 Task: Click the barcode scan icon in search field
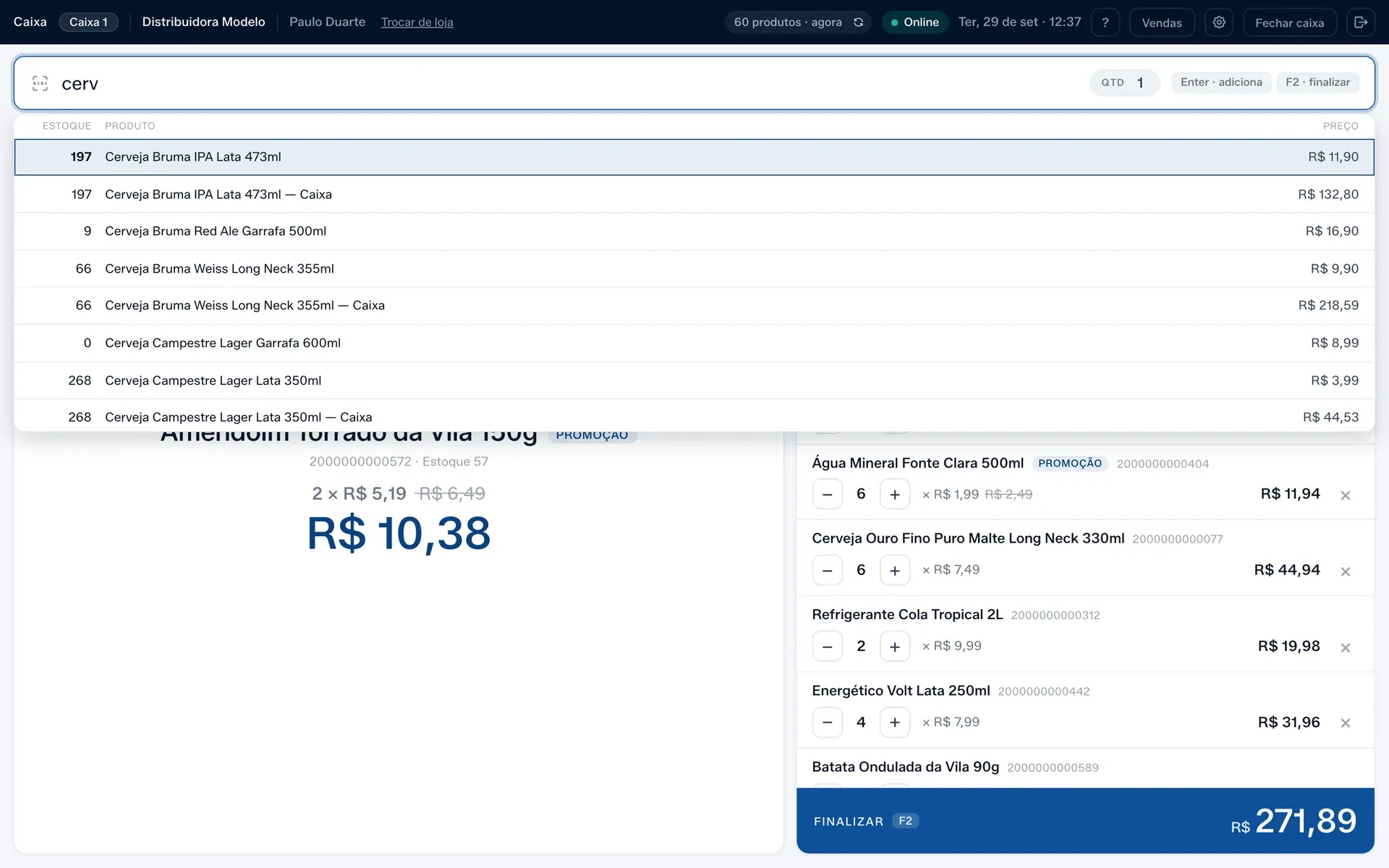click(x=41, y=83)
